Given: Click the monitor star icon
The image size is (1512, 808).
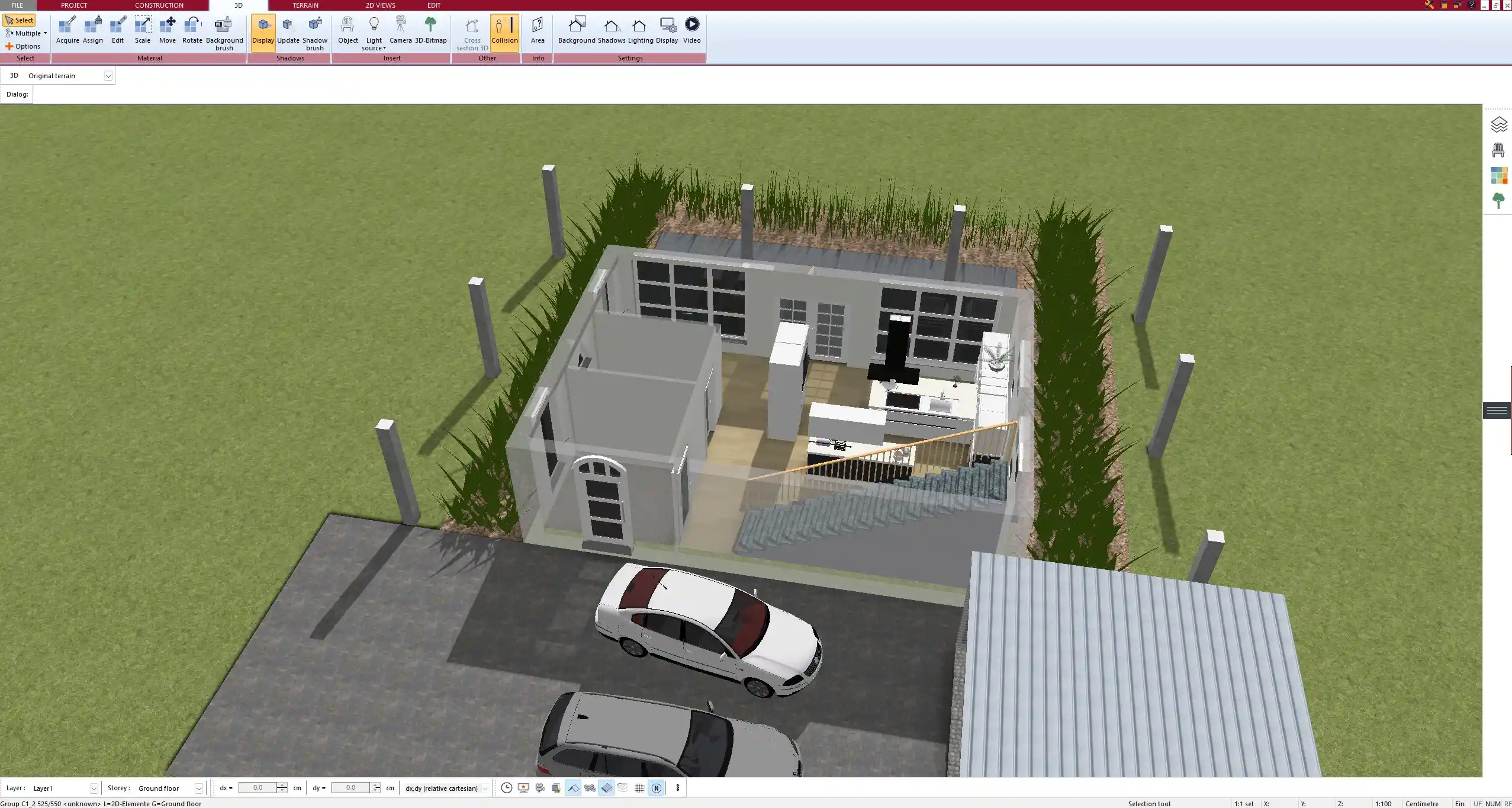Looking at the screenshot, I should [523, 788].
